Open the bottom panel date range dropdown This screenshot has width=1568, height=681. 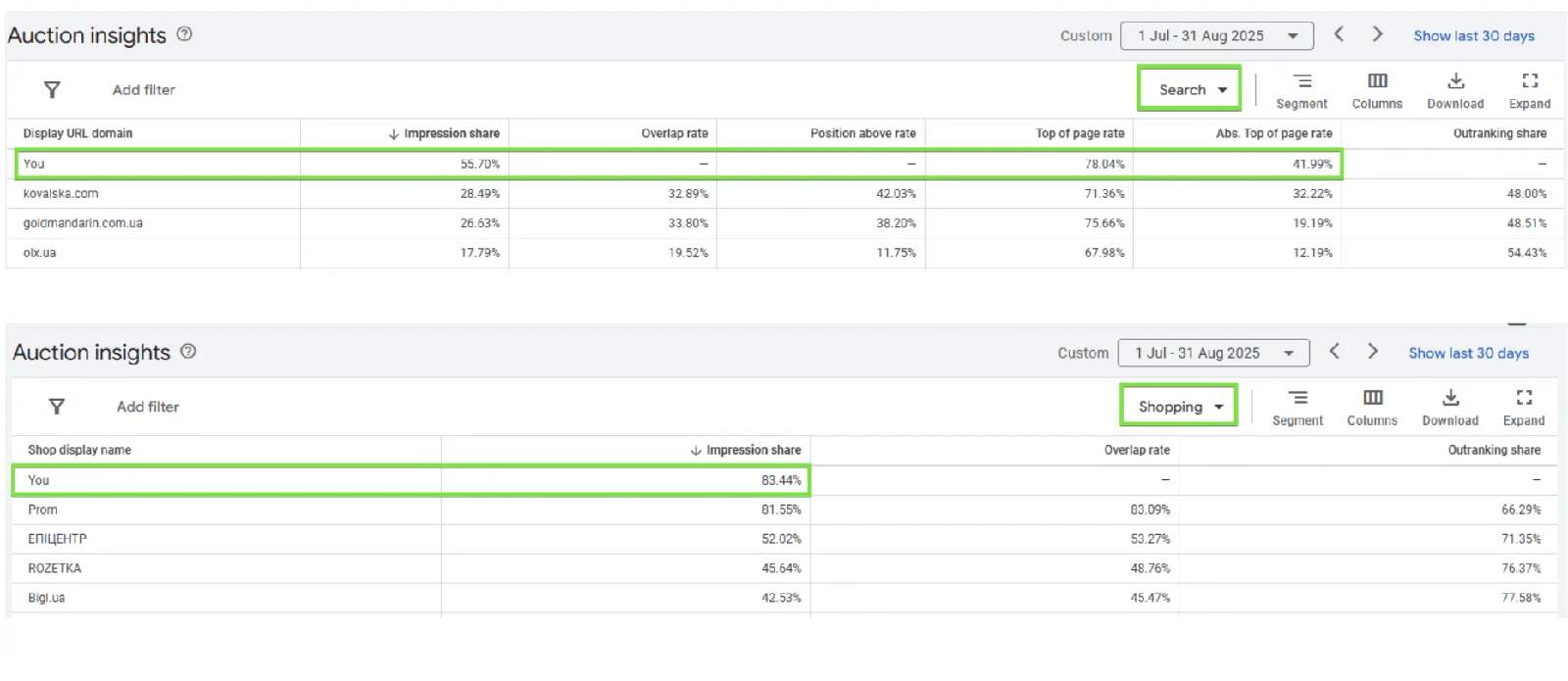1213,353
